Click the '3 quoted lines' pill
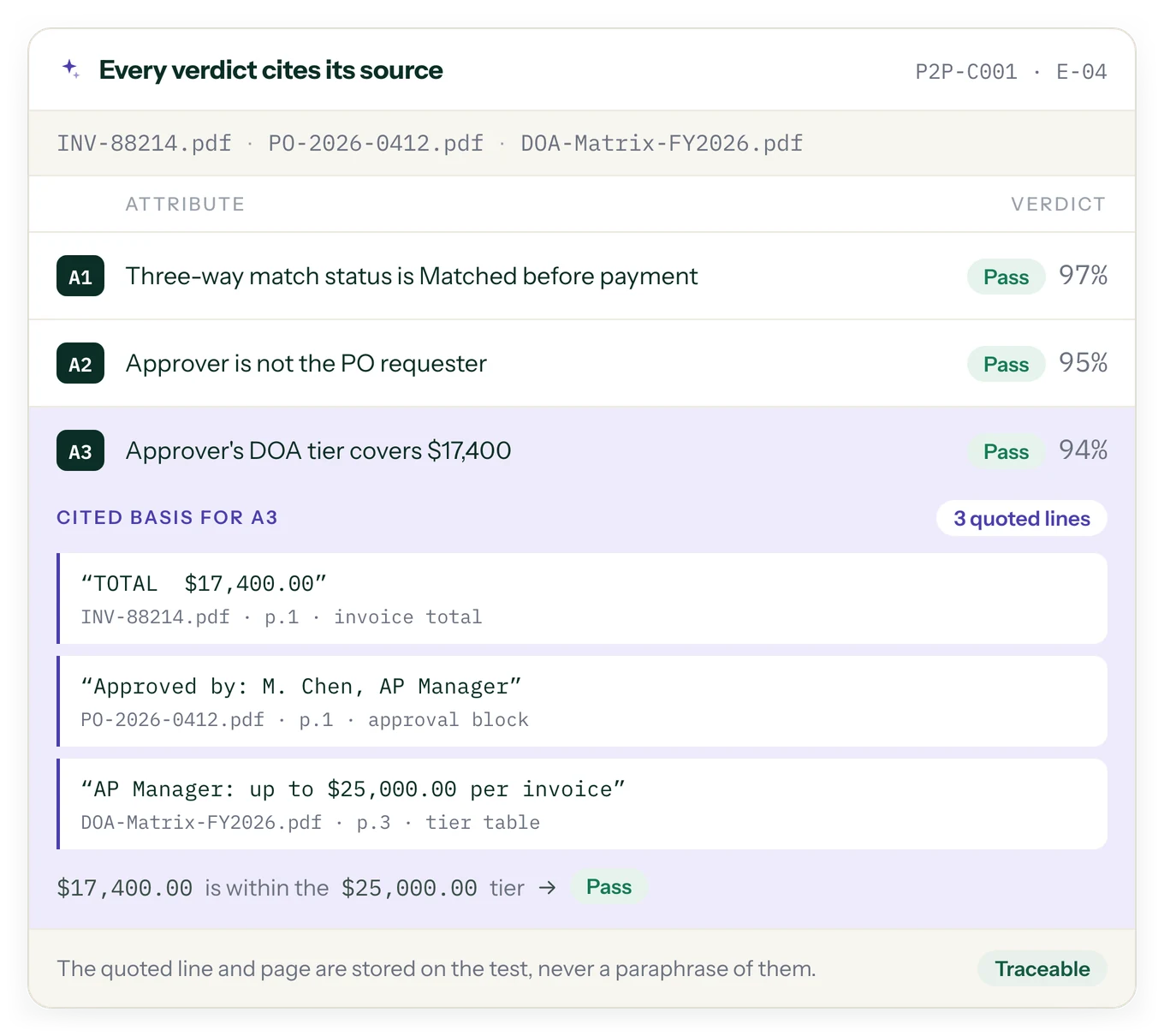1164x1036 pixels. [1022, 518]
